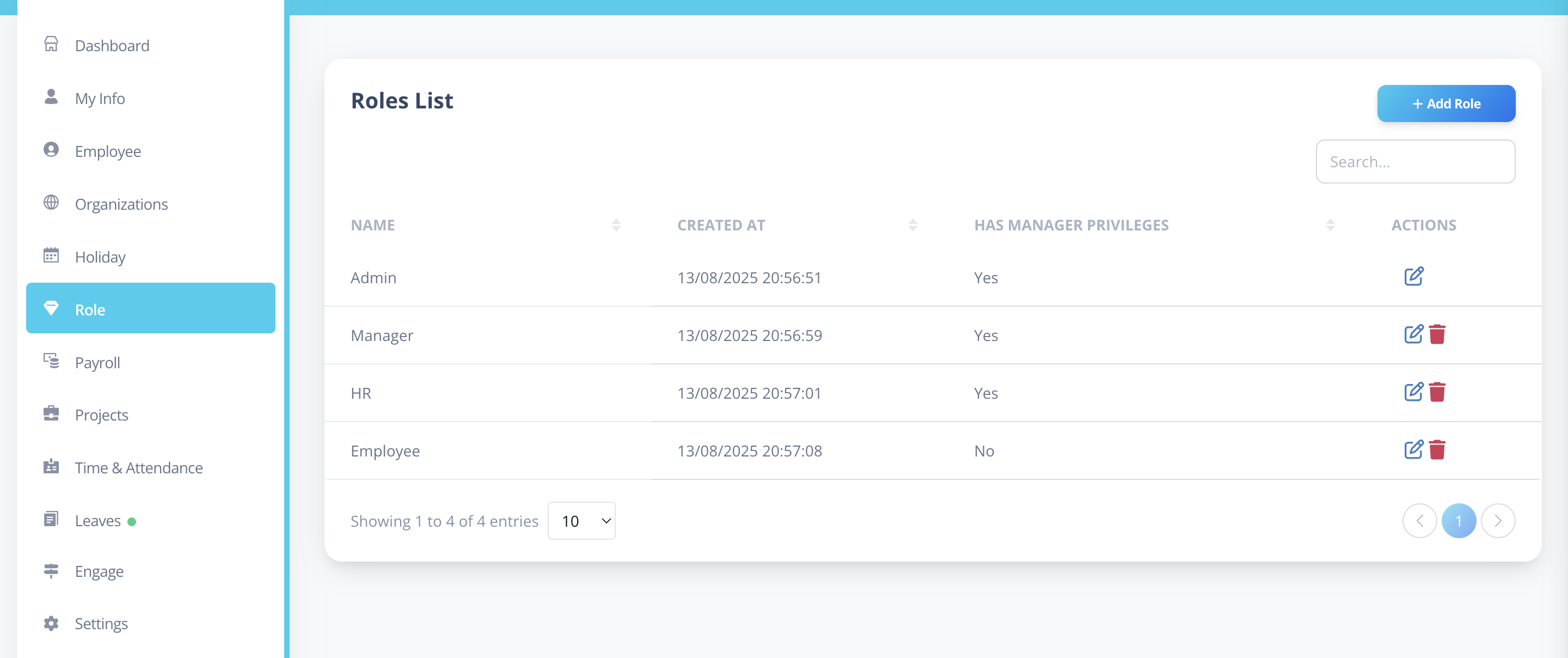
Task: Sort by Has Manager Privileges arrows
Action: (x=1330, y=226)
